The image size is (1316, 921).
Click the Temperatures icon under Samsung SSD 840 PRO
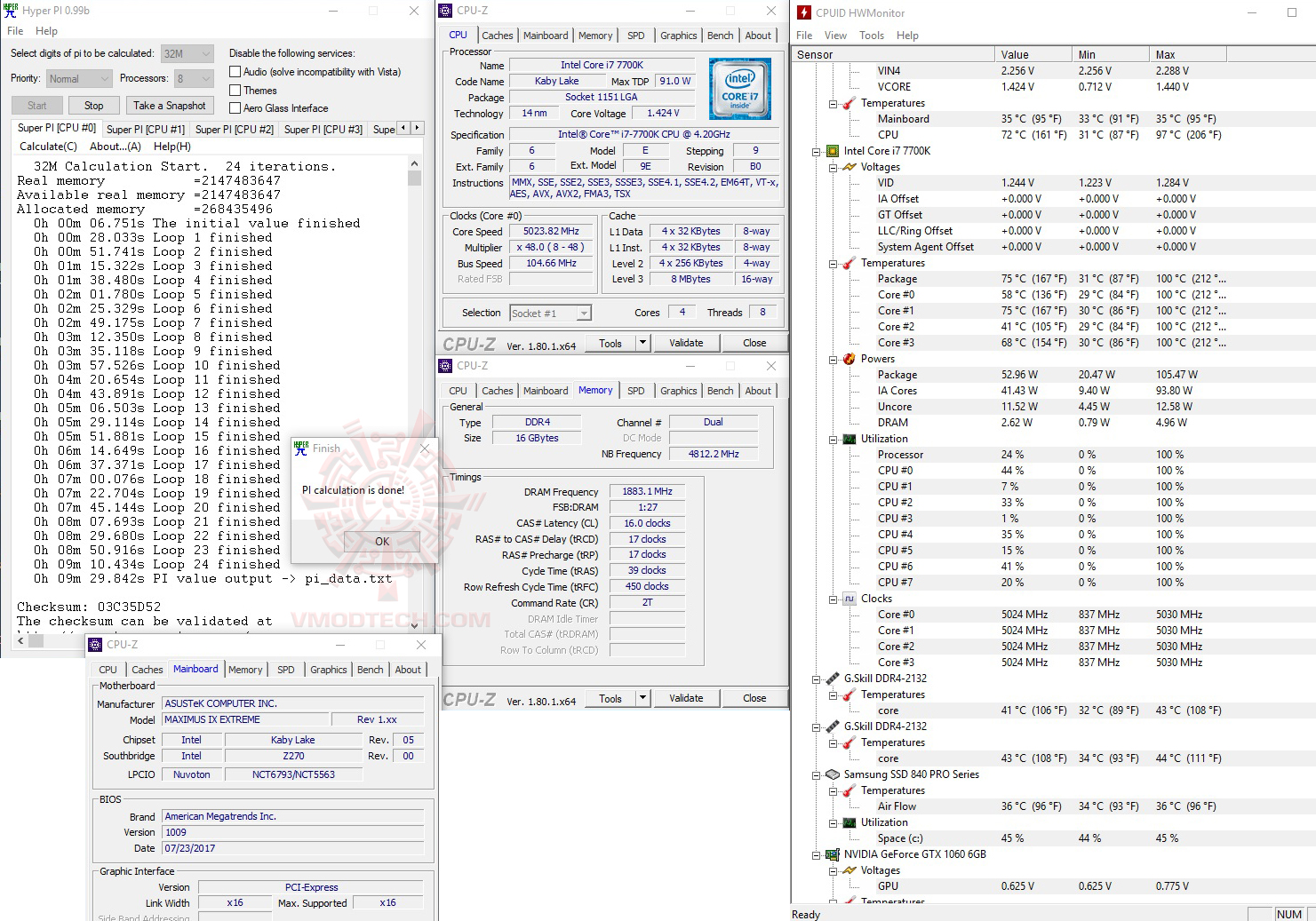pyautogui.click(x=849, y=790)
